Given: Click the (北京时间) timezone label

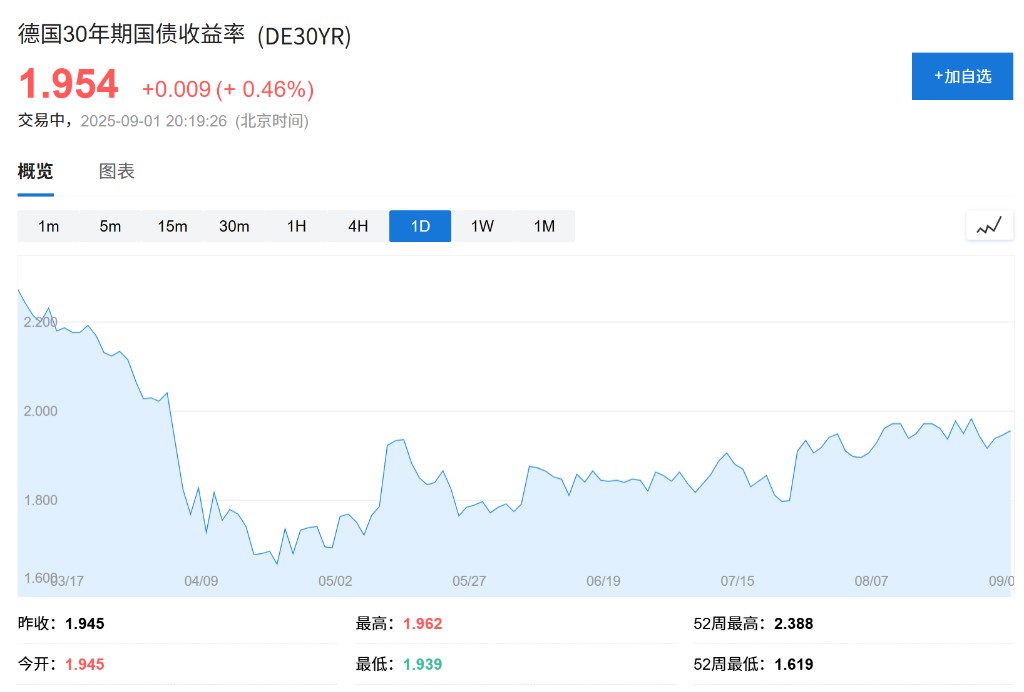Looking at the screenshot, I should (x=272, y=121).
